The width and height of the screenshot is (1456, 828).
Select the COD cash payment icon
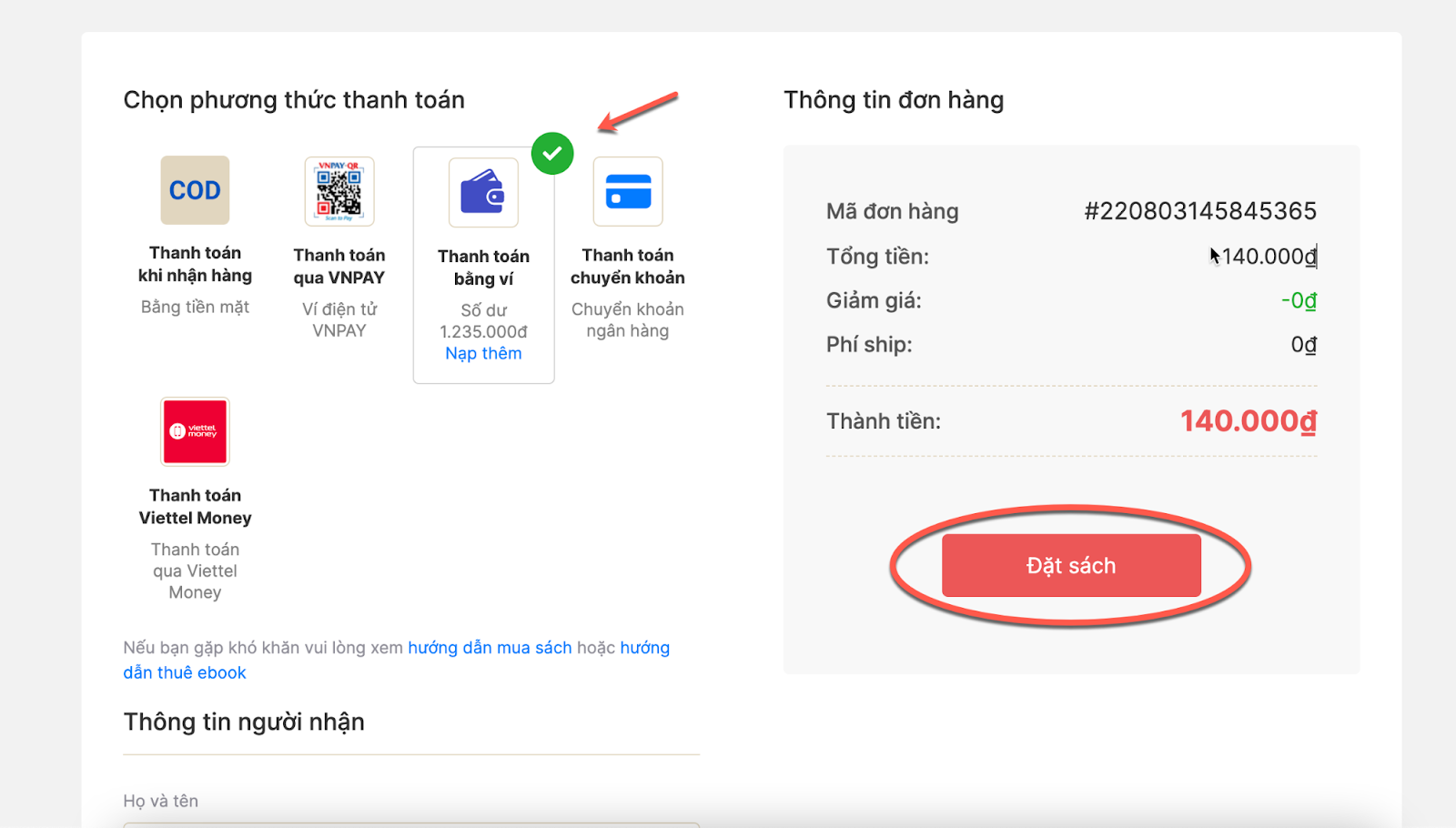(x=195, y=190)
